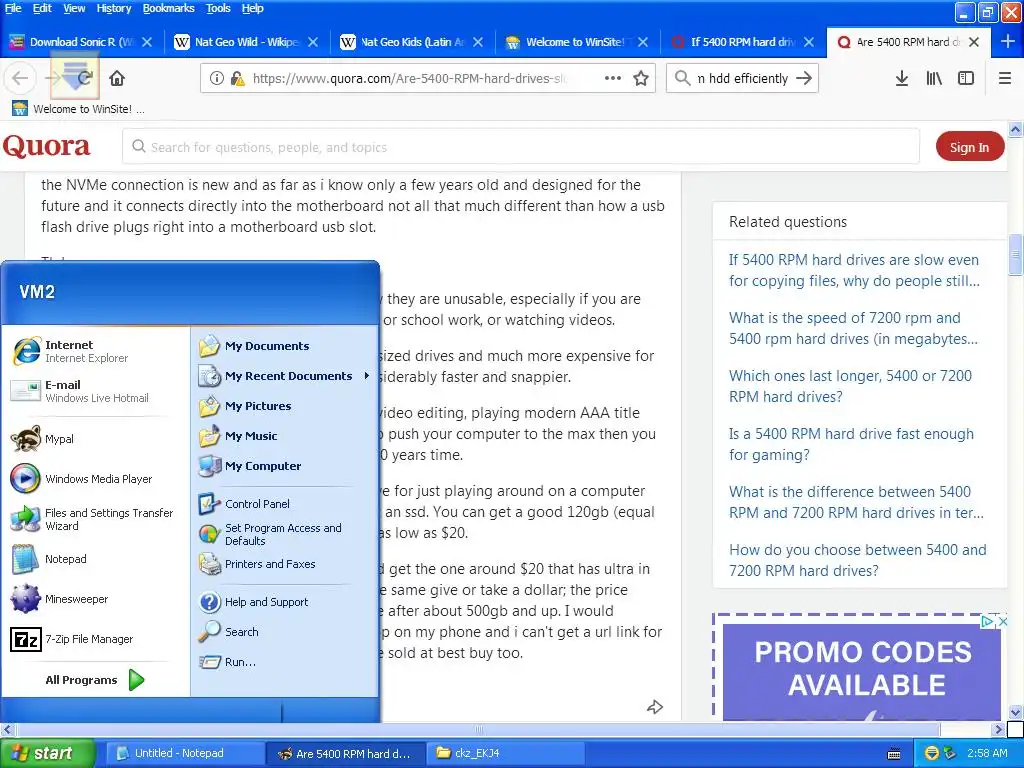Open Search from Start menu
The width and height of the screenshot is (1024, 768).
pyautogui.click(x=229, y=632)
